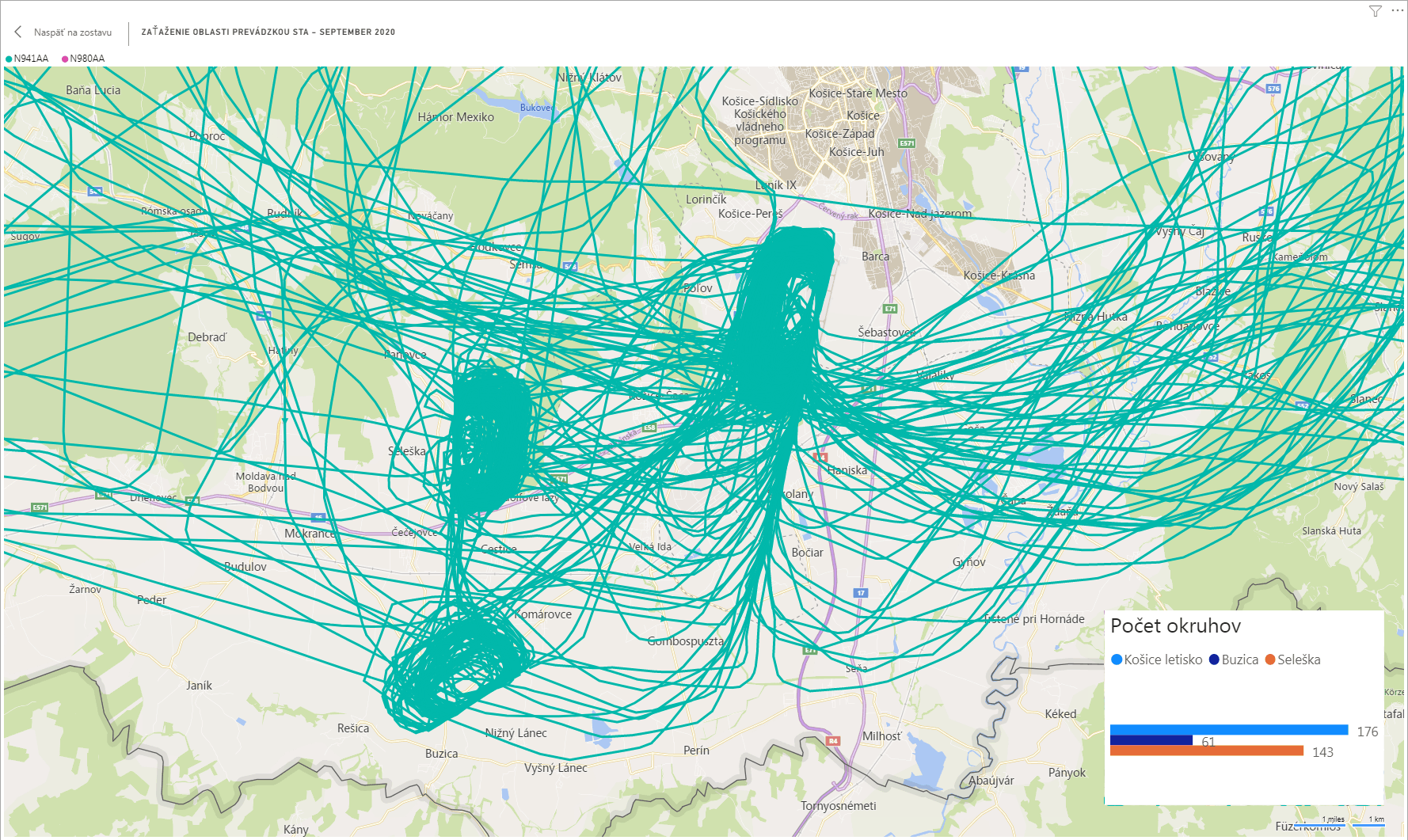The image size is (1408, 840).
Task: Select the orange 143 bar
Action: (x=1206, y=751)
